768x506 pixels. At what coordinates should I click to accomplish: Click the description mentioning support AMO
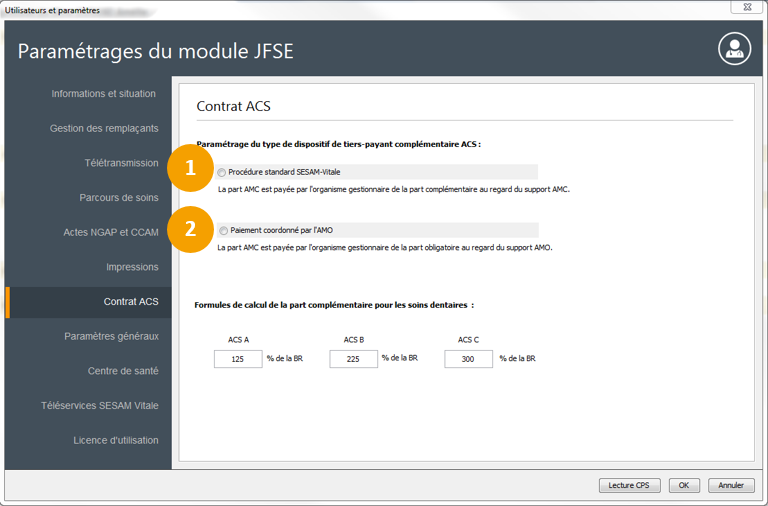385,248
